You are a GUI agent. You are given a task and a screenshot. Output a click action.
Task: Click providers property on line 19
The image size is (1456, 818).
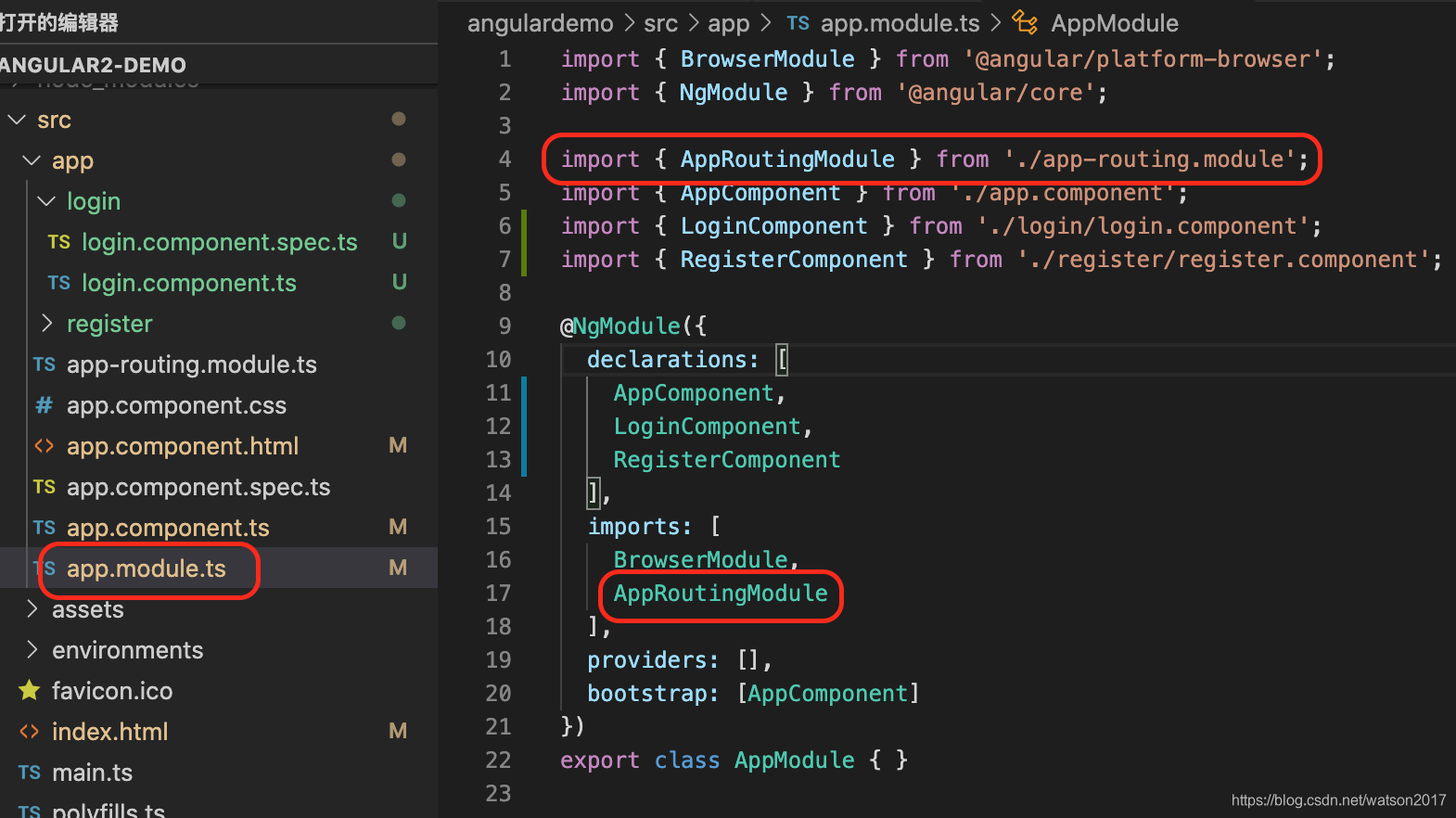coord(646,660)
